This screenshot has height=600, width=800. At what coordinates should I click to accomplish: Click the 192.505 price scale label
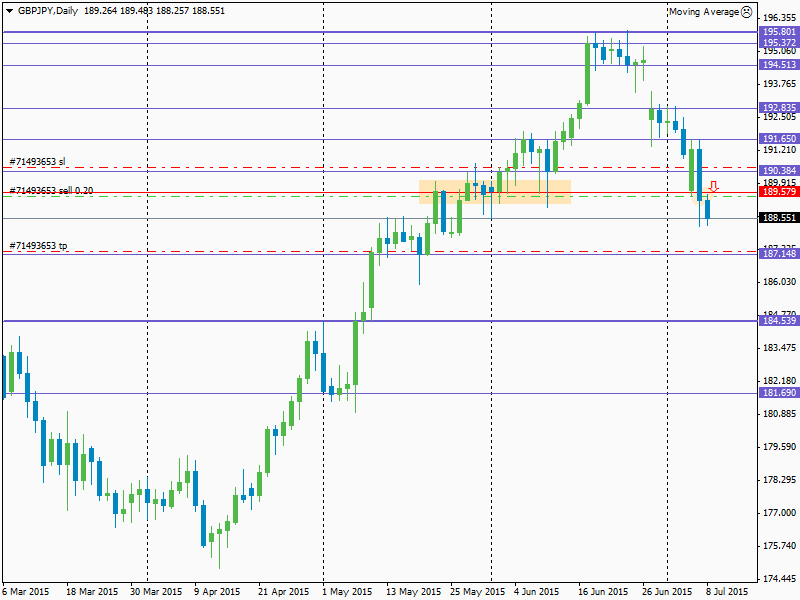(x=779, y=117)
